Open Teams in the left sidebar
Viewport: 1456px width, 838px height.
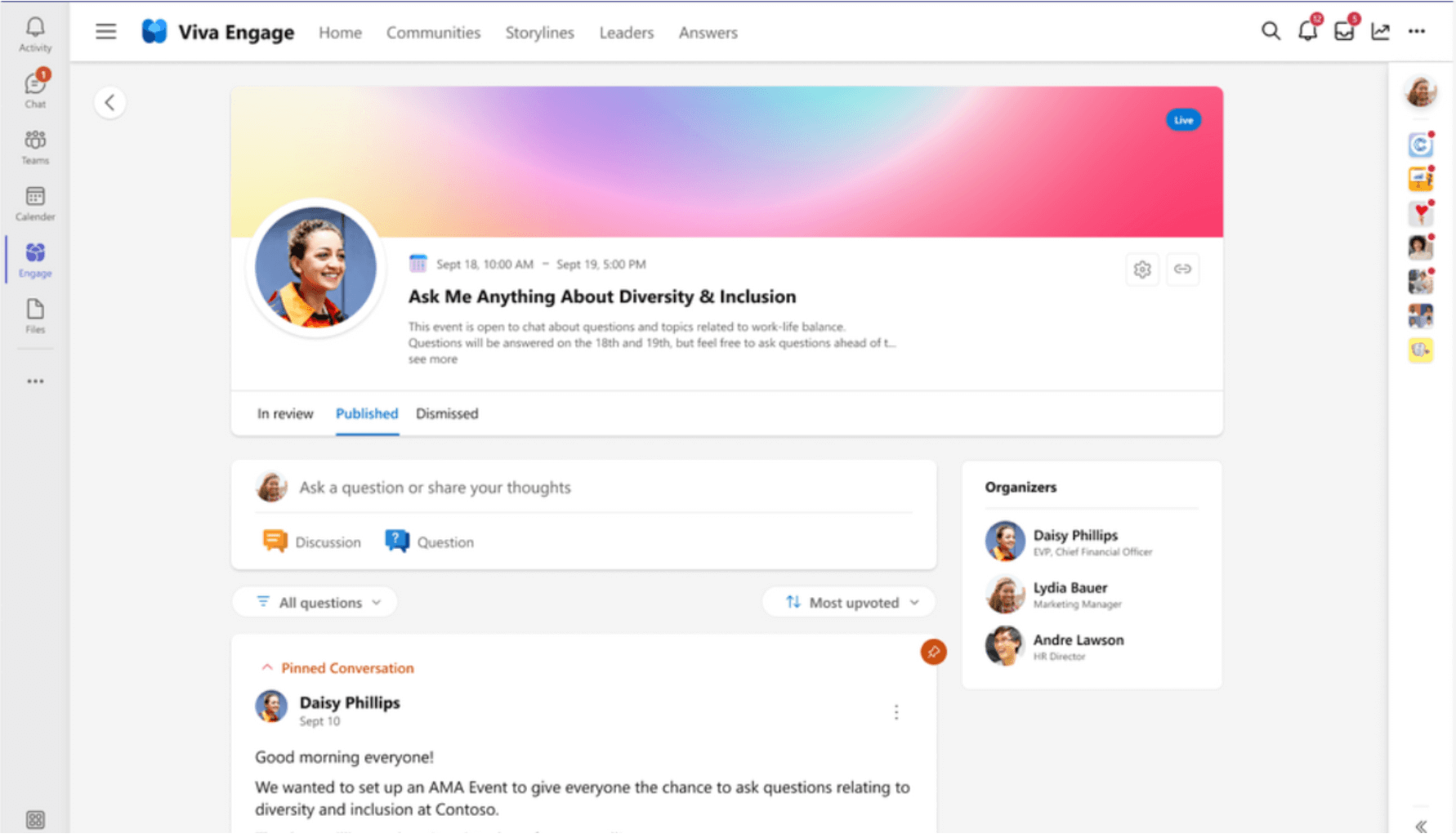(x=35, y=147)
